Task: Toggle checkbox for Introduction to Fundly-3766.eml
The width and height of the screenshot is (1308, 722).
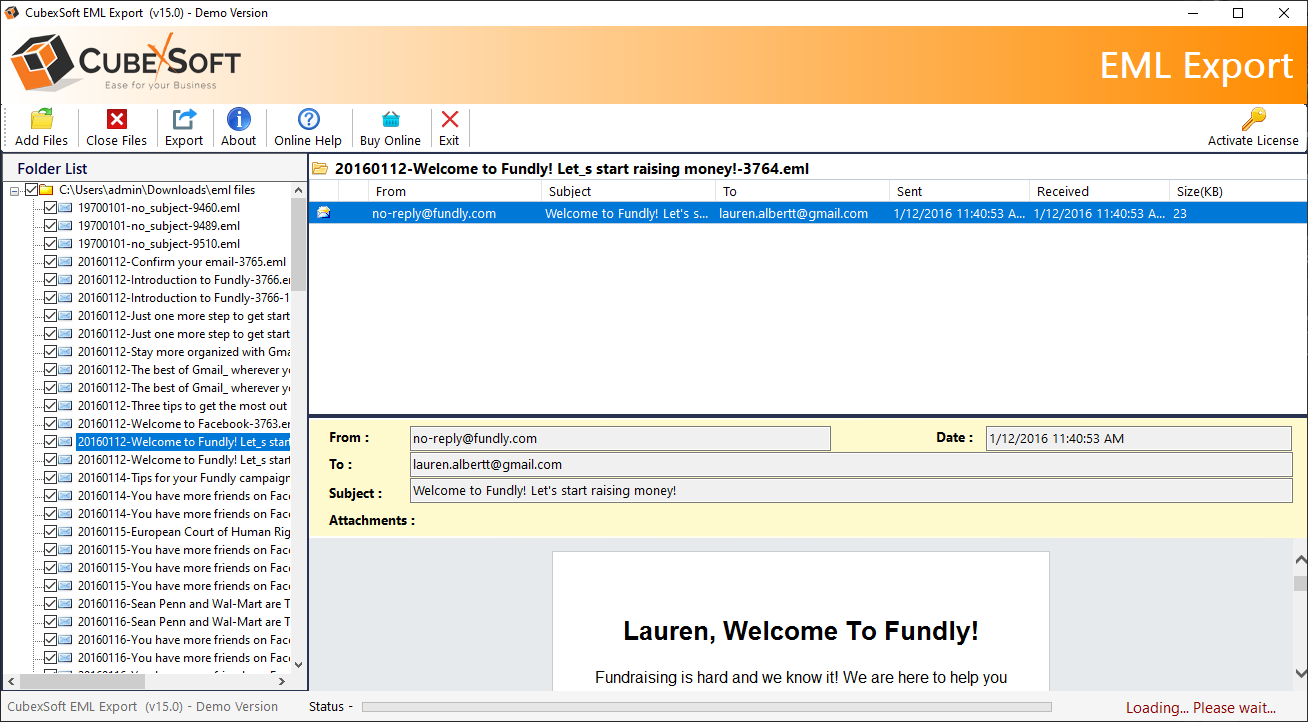Action: [50, 280]
